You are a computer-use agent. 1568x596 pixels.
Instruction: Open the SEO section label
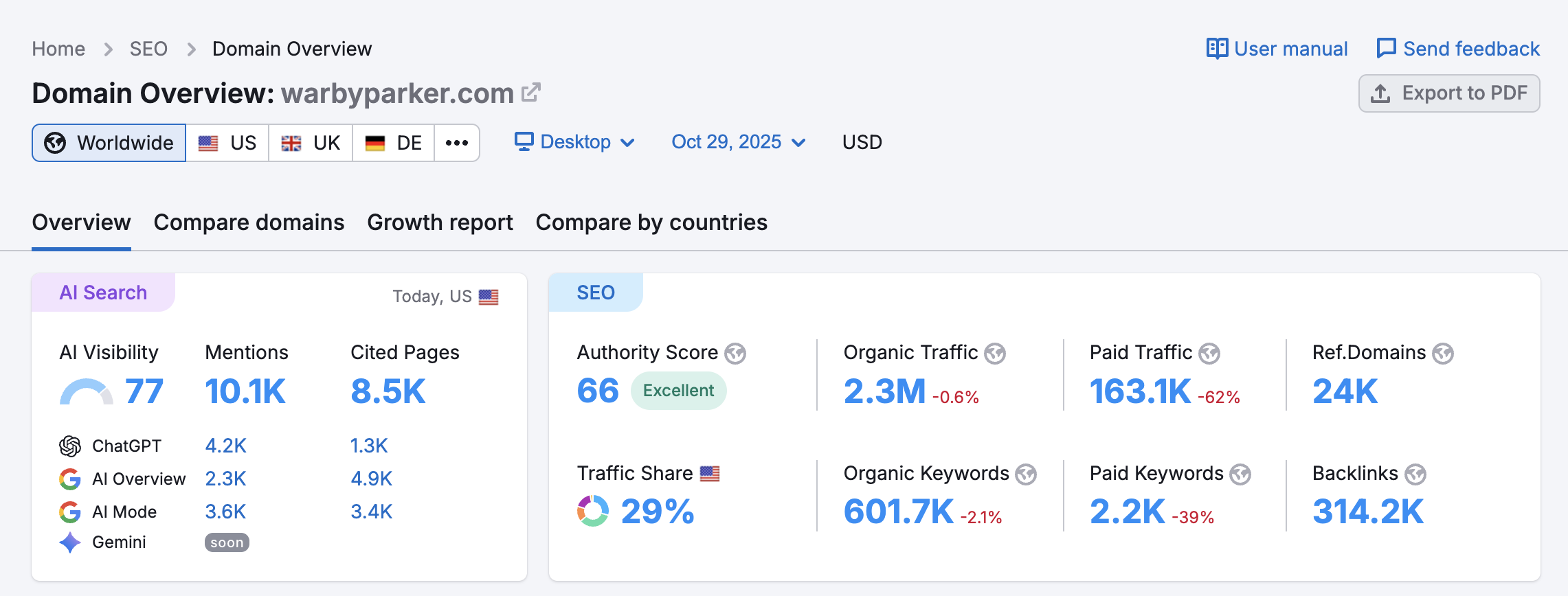pyautogui.click(x=596, y=293)
